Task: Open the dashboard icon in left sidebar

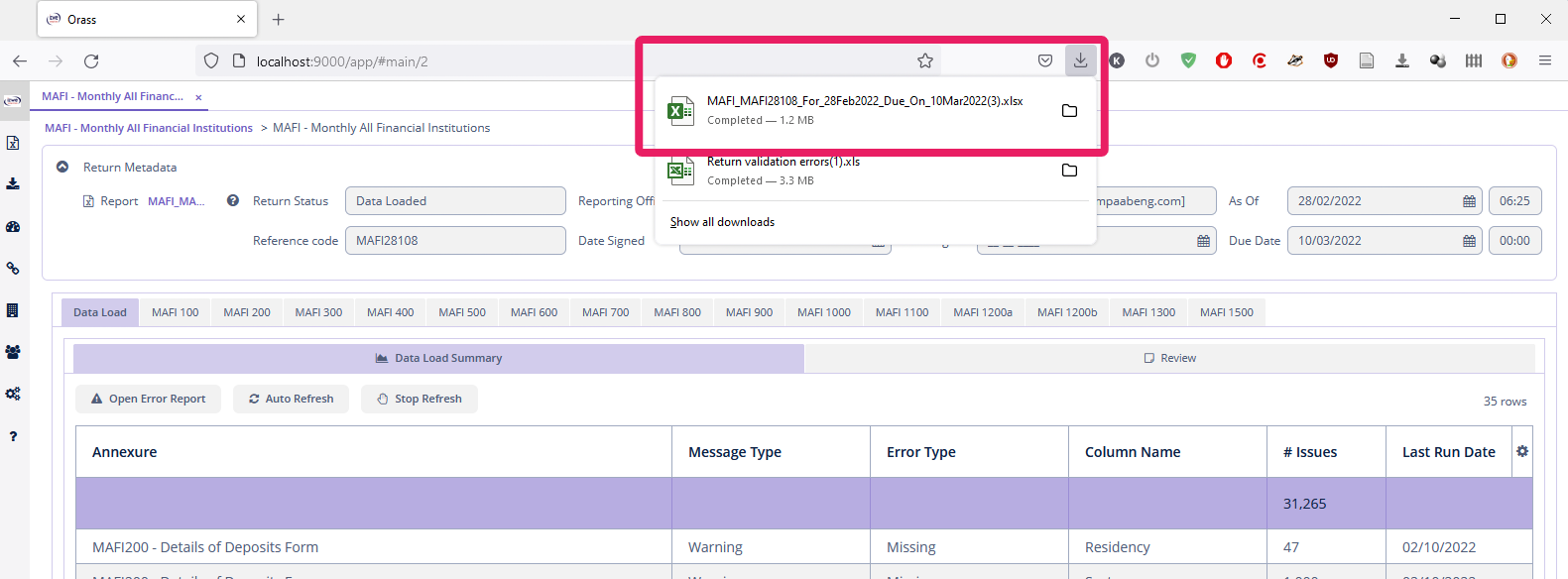Action: coord(13,226)
